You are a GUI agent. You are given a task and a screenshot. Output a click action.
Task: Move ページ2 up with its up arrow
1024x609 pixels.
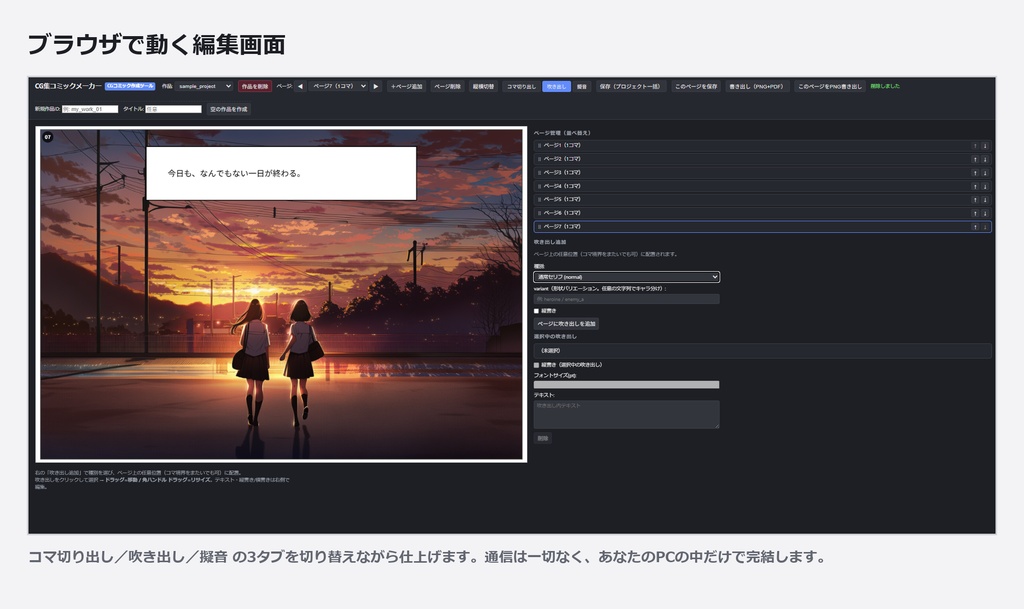coord(975,159)
